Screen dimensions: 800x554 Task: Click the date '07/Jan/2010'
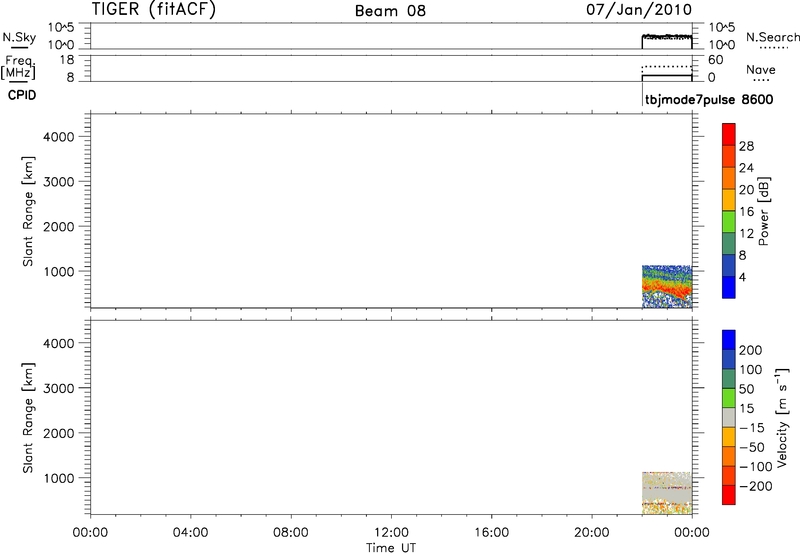[x=639, y=10]
